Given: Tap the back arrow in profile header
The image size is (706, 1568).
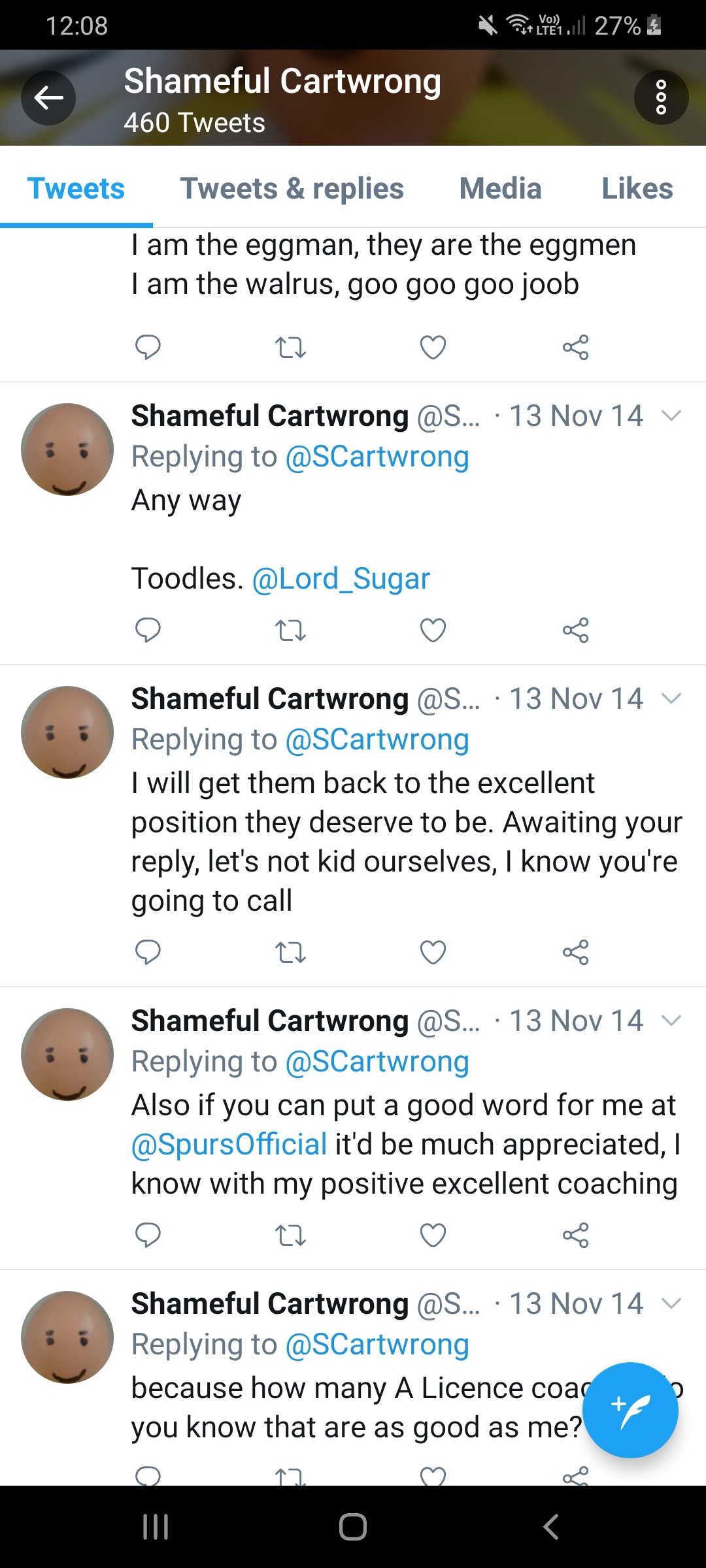Looking at the screenshot, I should (48, 98).
